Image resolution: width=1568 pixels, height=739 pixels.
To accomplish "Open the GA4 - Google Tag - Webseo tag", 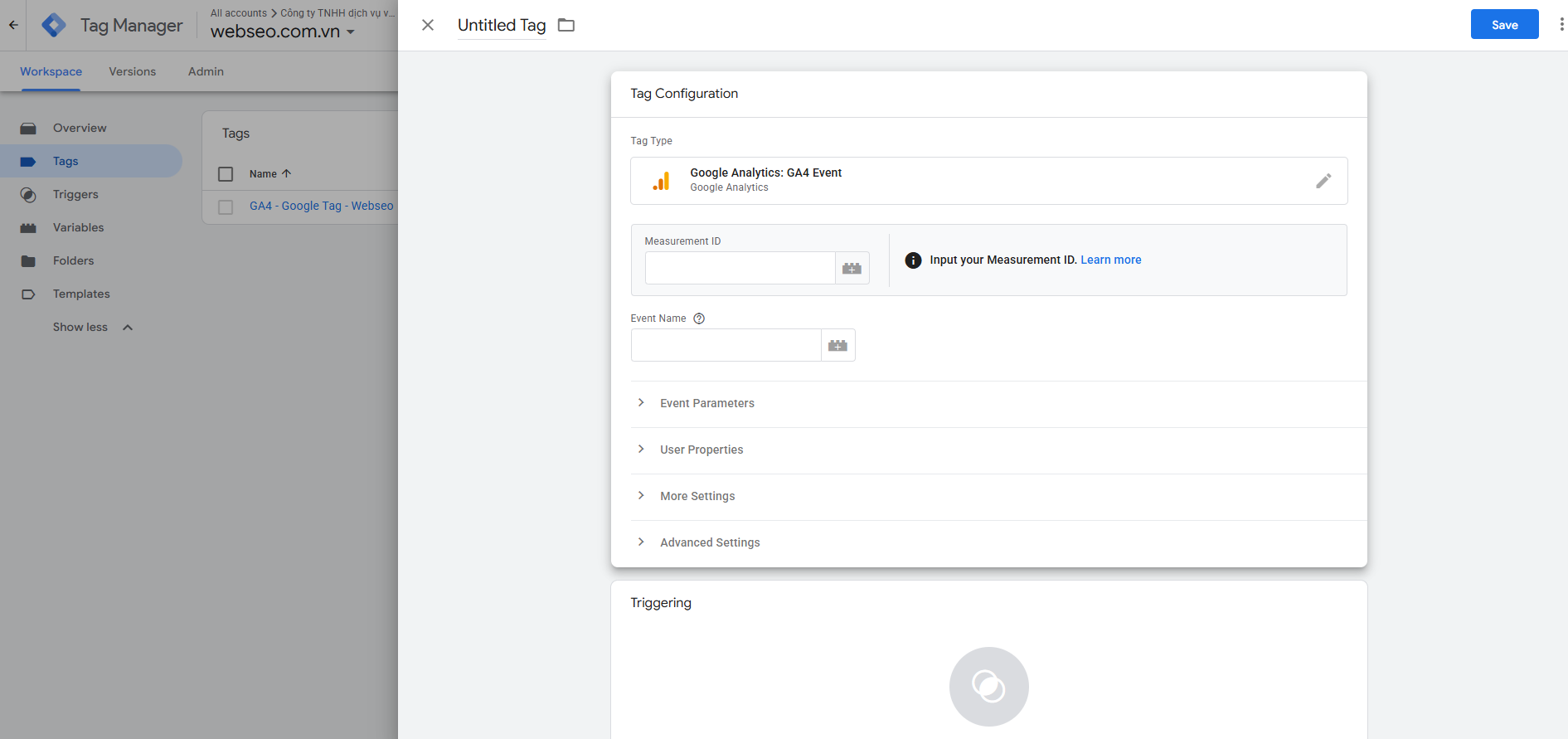I will pos(322,207).
